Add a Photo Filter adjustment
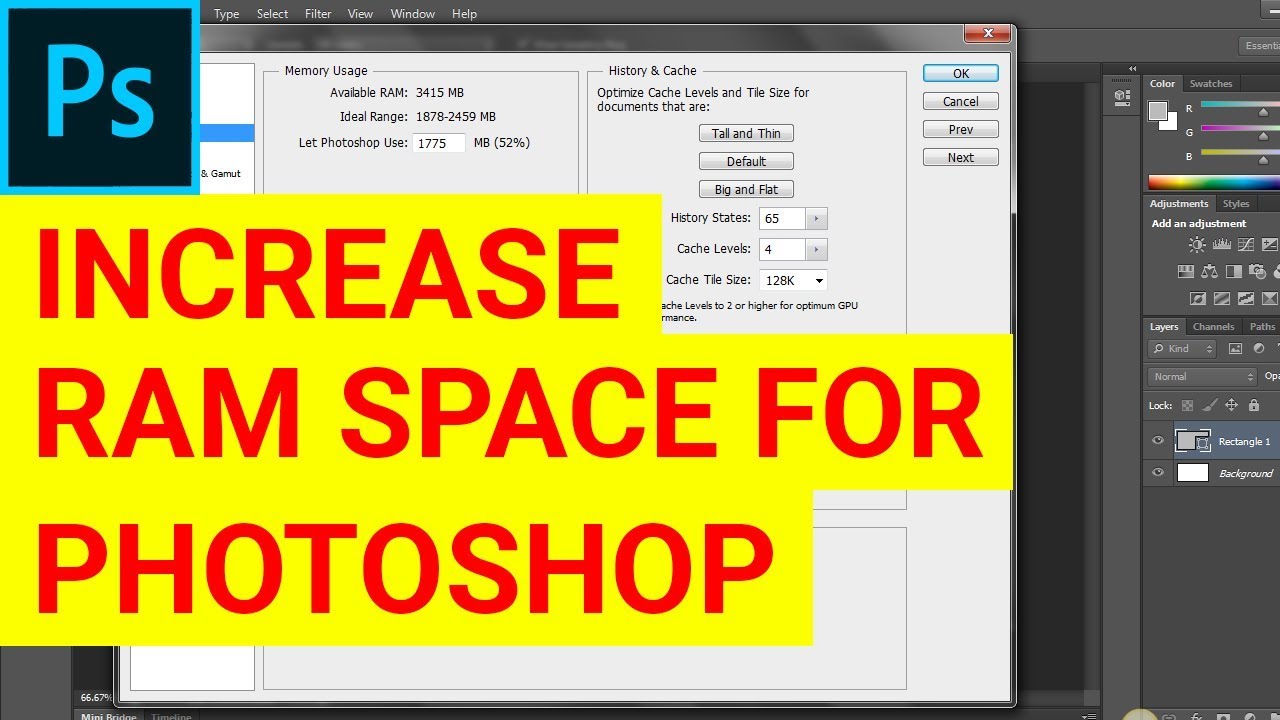This screenshot has width=1280, height=720. tap(1257, 271)
